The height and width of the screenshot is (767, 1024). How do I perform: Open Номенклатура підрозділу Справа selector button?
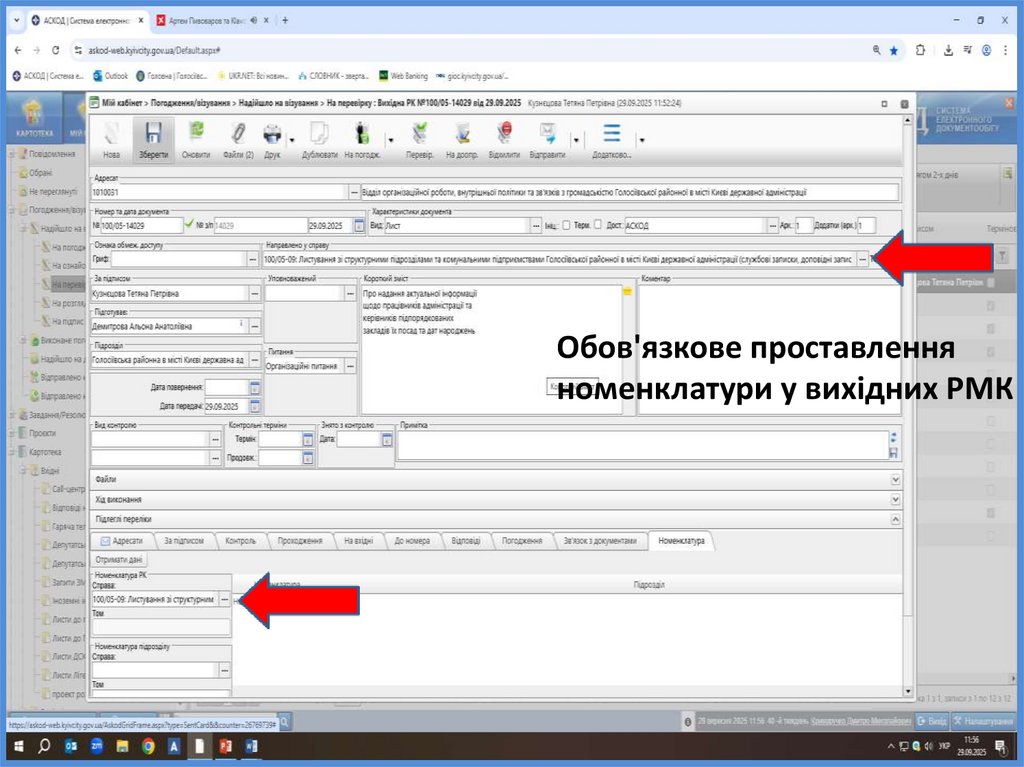coord(225,670)
